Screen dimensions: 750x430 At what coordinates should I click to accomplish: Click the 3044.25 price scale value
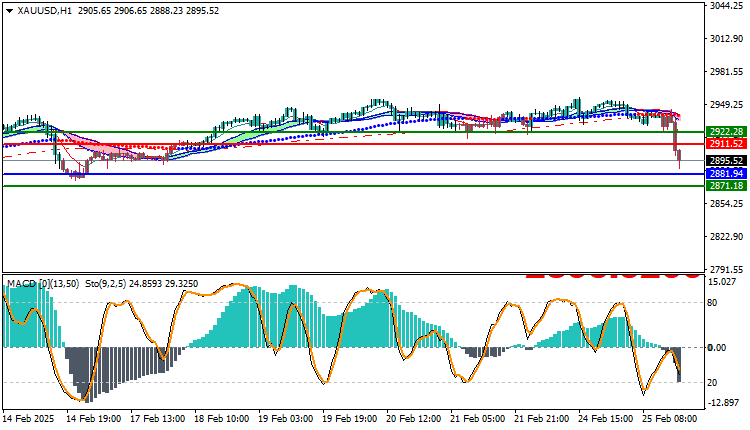click(x=727, y=6)
